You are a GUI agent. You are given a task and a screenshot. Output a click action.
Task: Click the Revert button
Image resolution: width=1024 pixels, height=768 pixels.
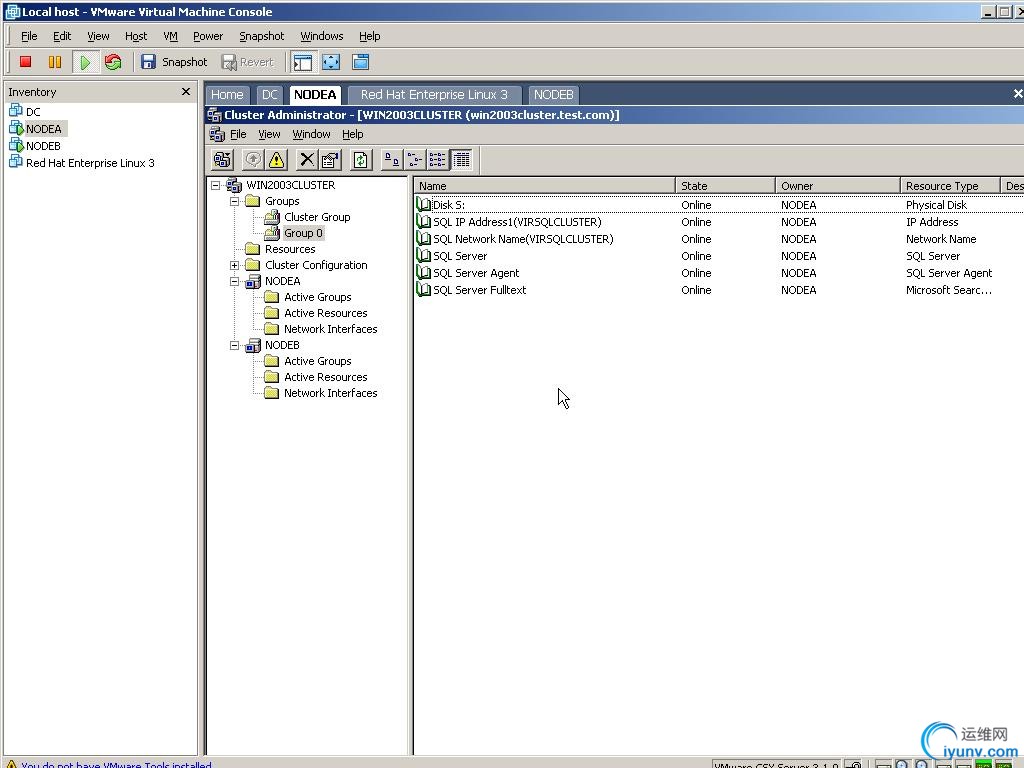[248, 62]
